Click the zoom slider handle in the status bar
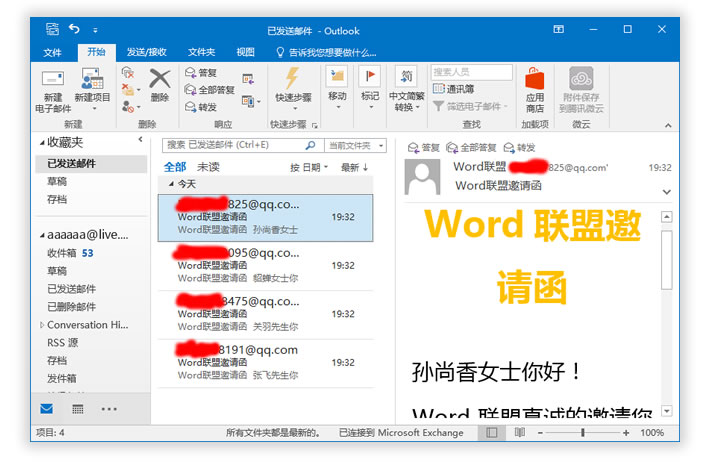This screenshot has width=710, height=462. click(x=583, y=433)
